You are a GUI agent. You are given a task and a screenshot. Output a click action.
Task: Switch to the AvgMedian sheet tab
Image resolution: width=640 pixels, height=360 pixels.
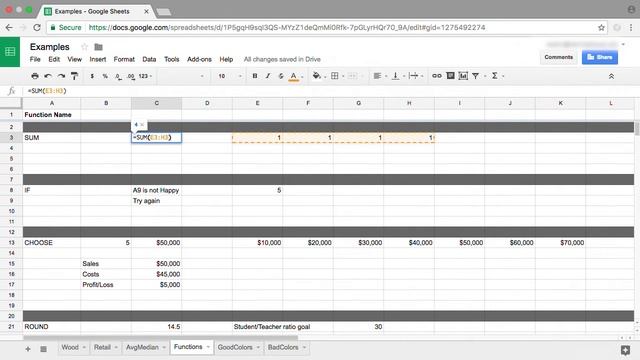(142, 347)
